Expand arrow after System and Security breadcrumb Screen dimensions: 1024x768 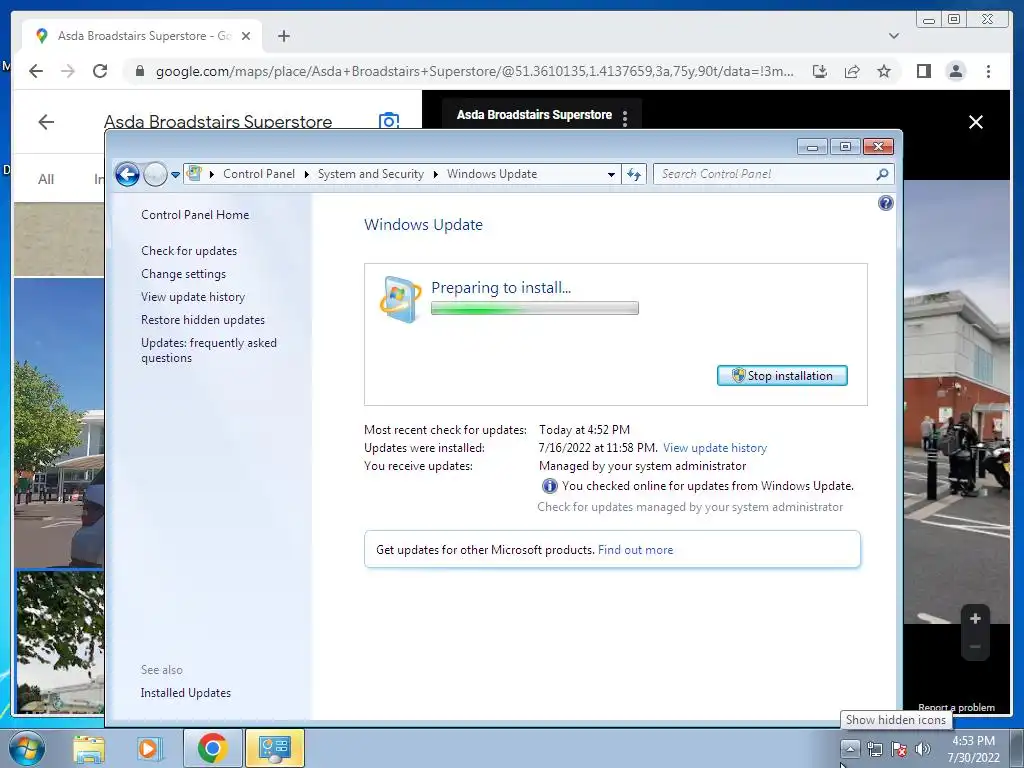coord(436,174)
